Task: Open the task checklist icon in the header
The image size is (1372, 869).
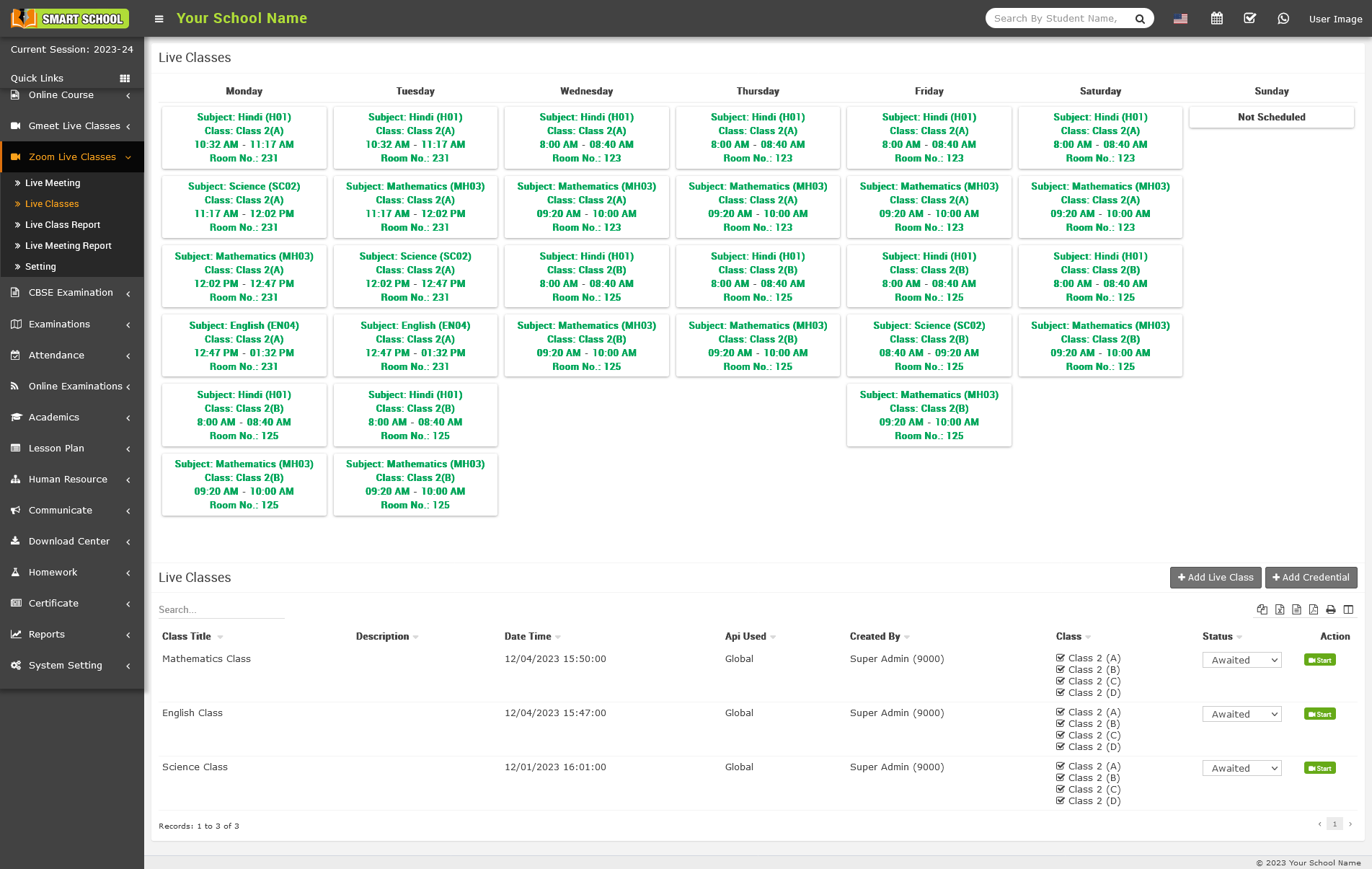Action: click(1250, 19)
